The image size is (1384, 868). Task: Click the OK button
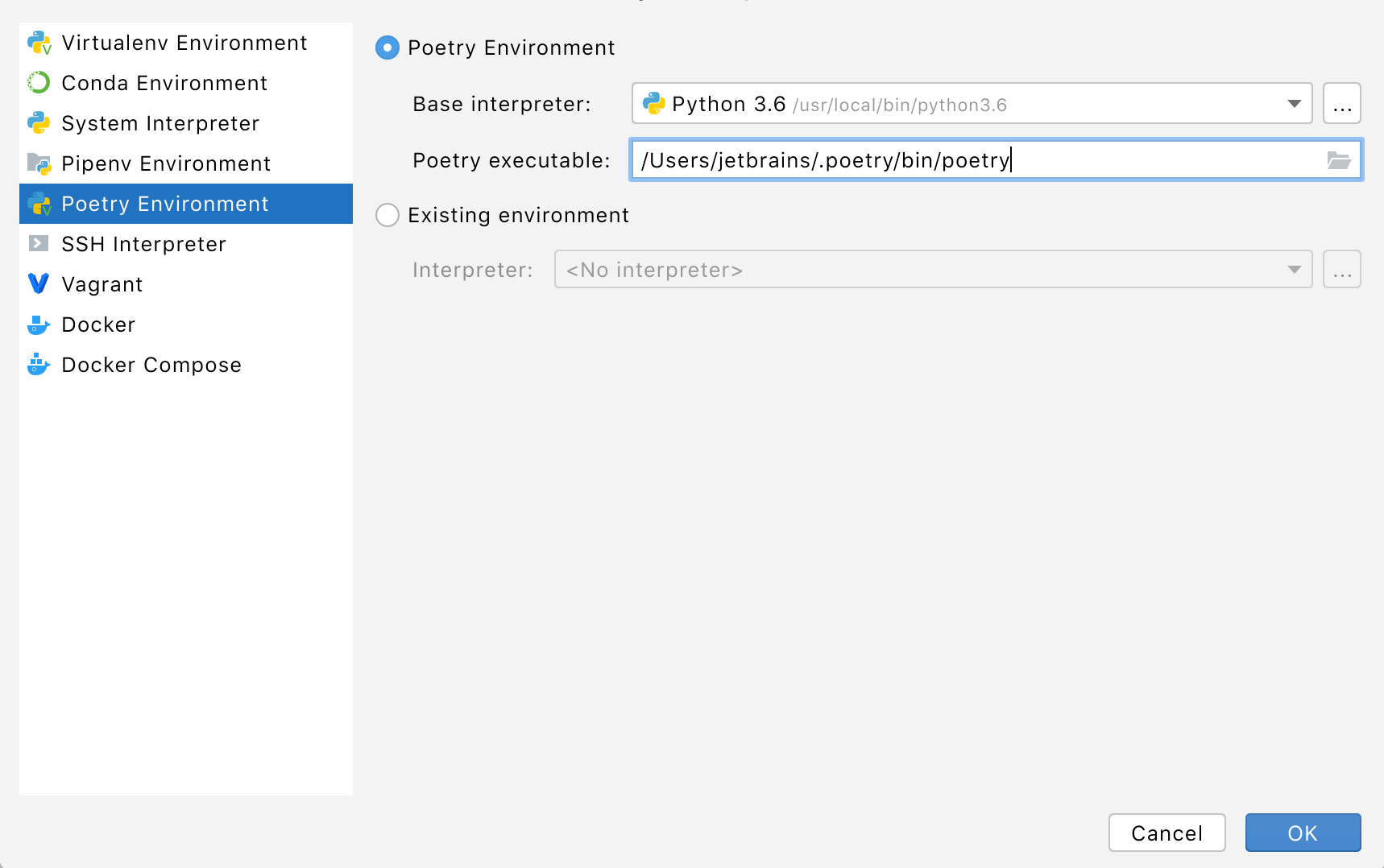coord(1302,833)
